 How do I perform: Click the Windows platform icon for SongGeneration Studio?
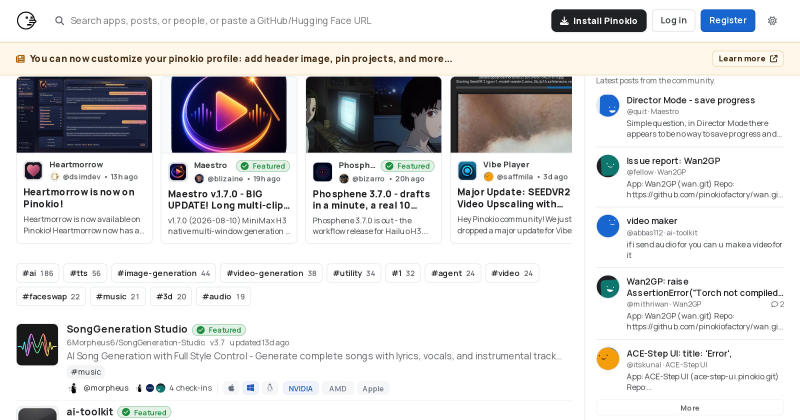click(x=251, y=388)
